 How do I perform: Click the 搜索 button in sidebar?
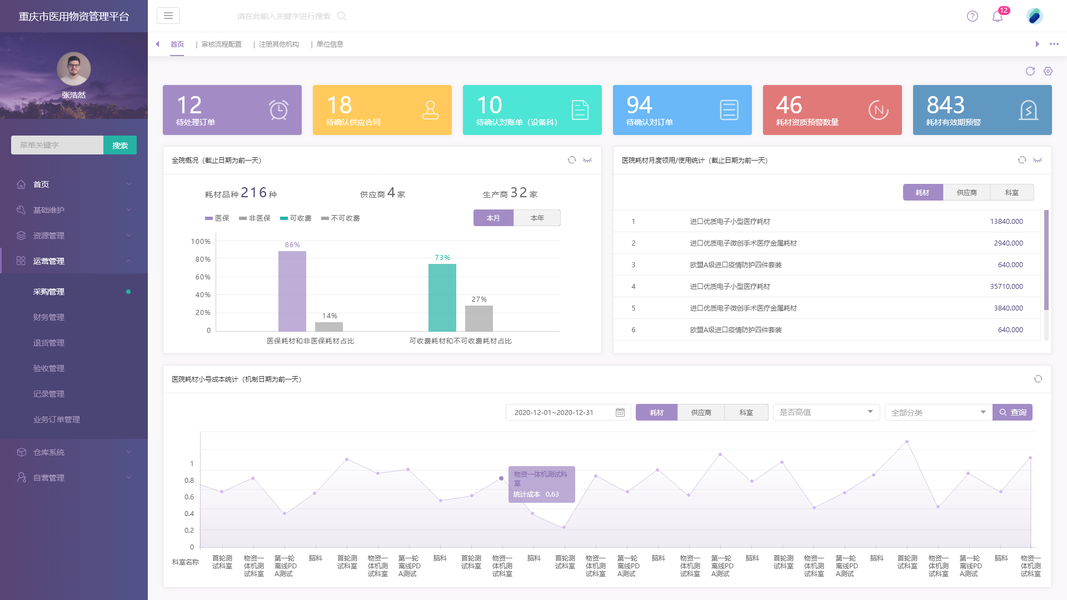(x=120, y=145)
